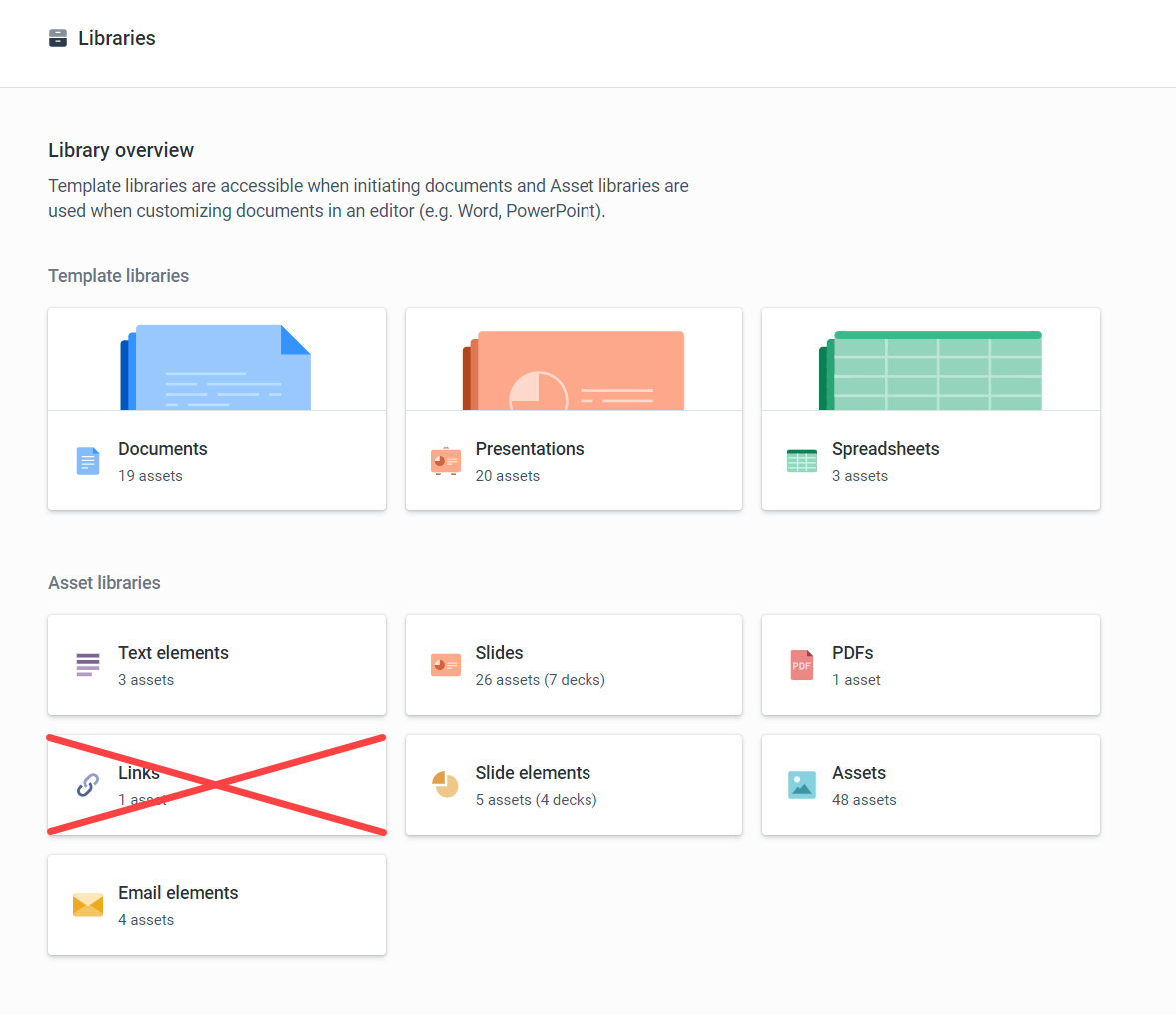Viewport: 1176px width, 1015px height.
Task: Click the 'Library overview' heading
Action: [121, 150]
